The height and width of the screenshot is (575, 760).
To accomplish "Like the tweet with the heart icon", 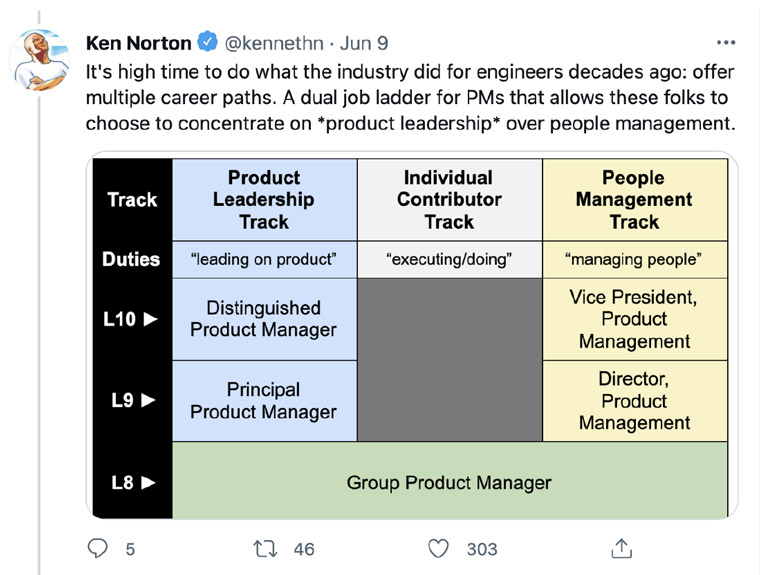I will click(438, 549).
